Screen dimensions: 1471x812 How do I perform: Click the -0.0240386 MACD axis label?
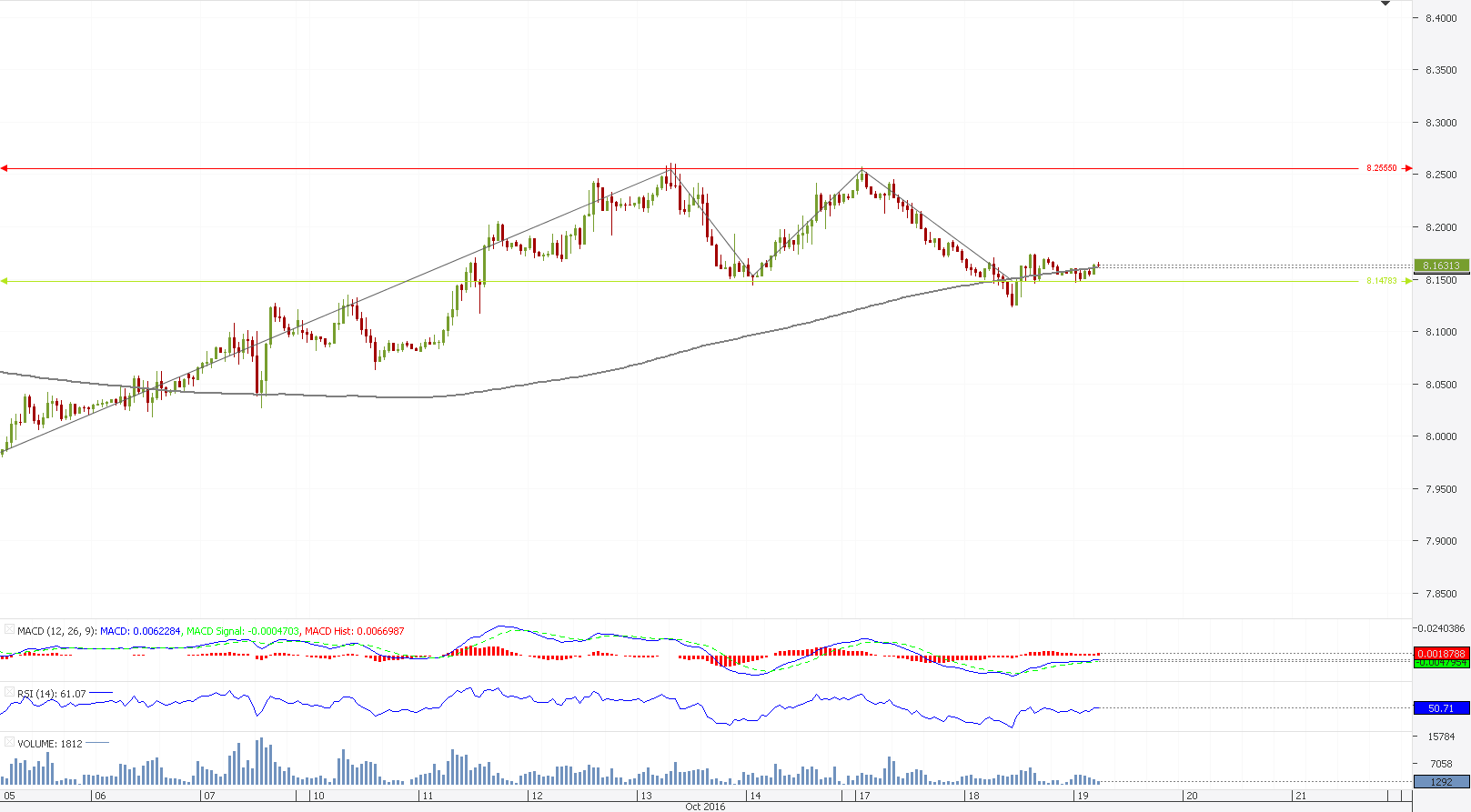click(1441, 628)
